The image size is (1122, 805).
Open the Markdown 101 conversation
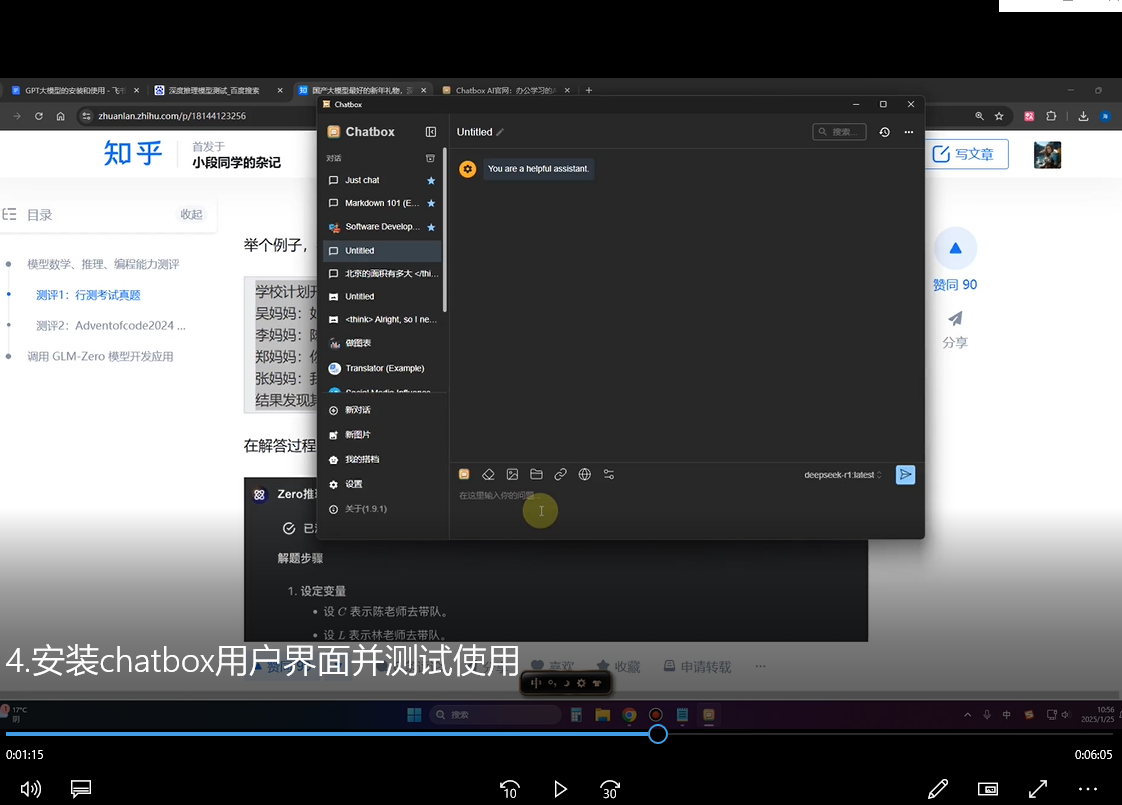click(x=382, y=203)
